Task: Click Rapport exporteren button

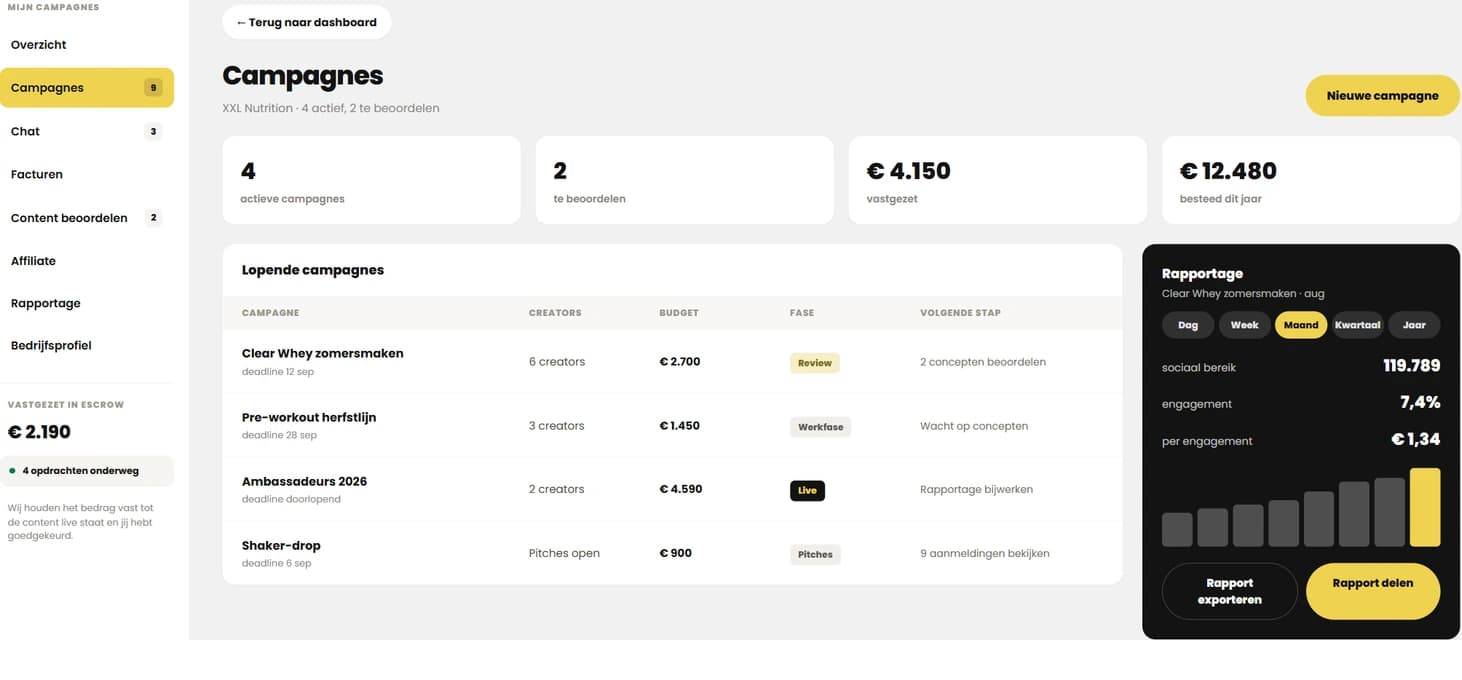Action: (x=1229, y=591)
